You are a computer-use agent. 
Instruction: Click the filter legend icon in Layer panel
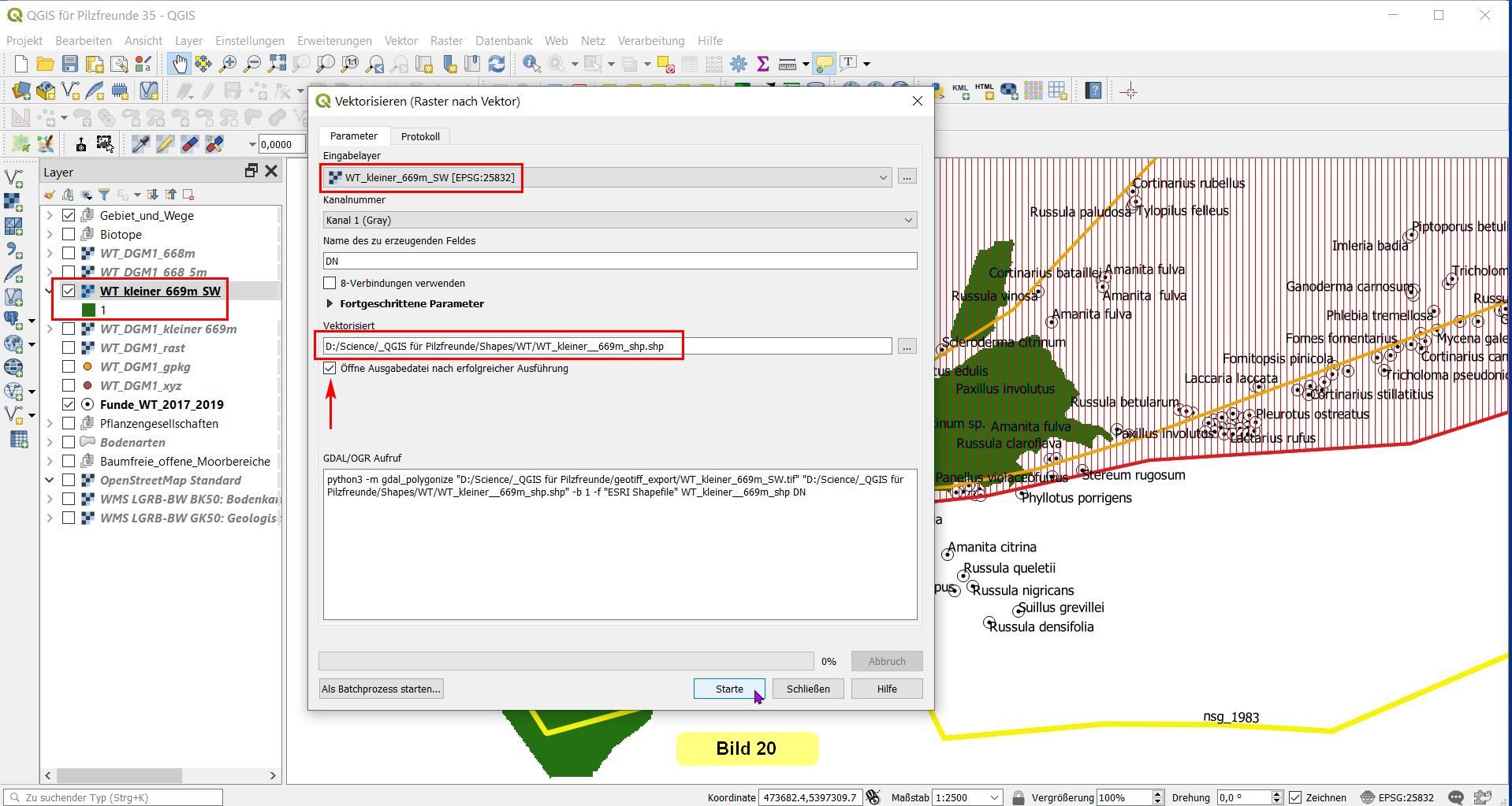[x=104, y=195]
